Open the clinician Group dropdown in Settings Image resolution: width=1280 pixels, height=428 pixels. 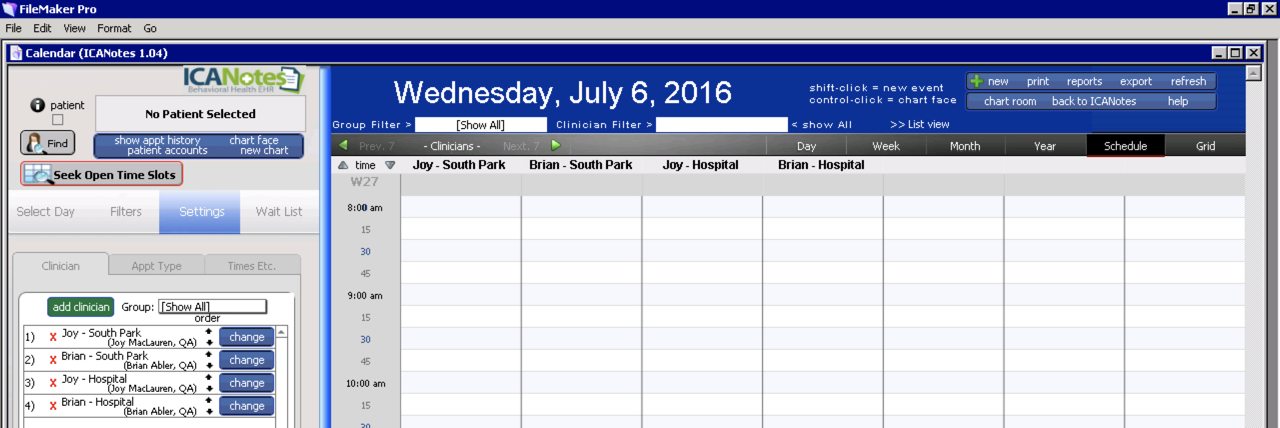213,307
